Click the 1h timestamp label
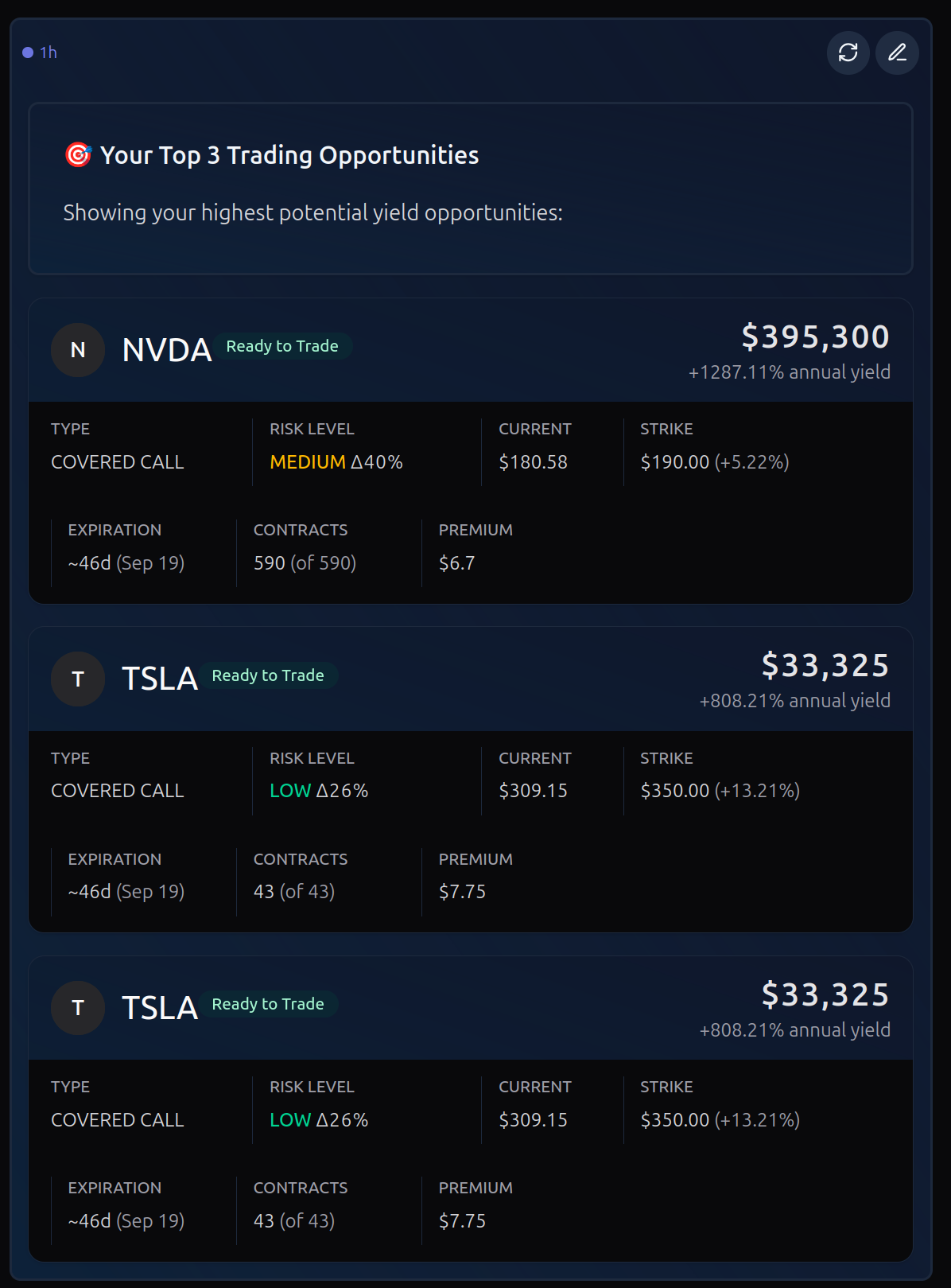Screen dimensions: 951x1288 click(49, 53)
